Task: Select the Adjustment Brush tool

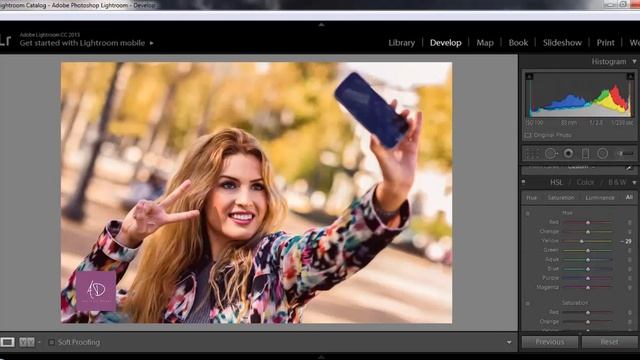Action: coord(625,153)
